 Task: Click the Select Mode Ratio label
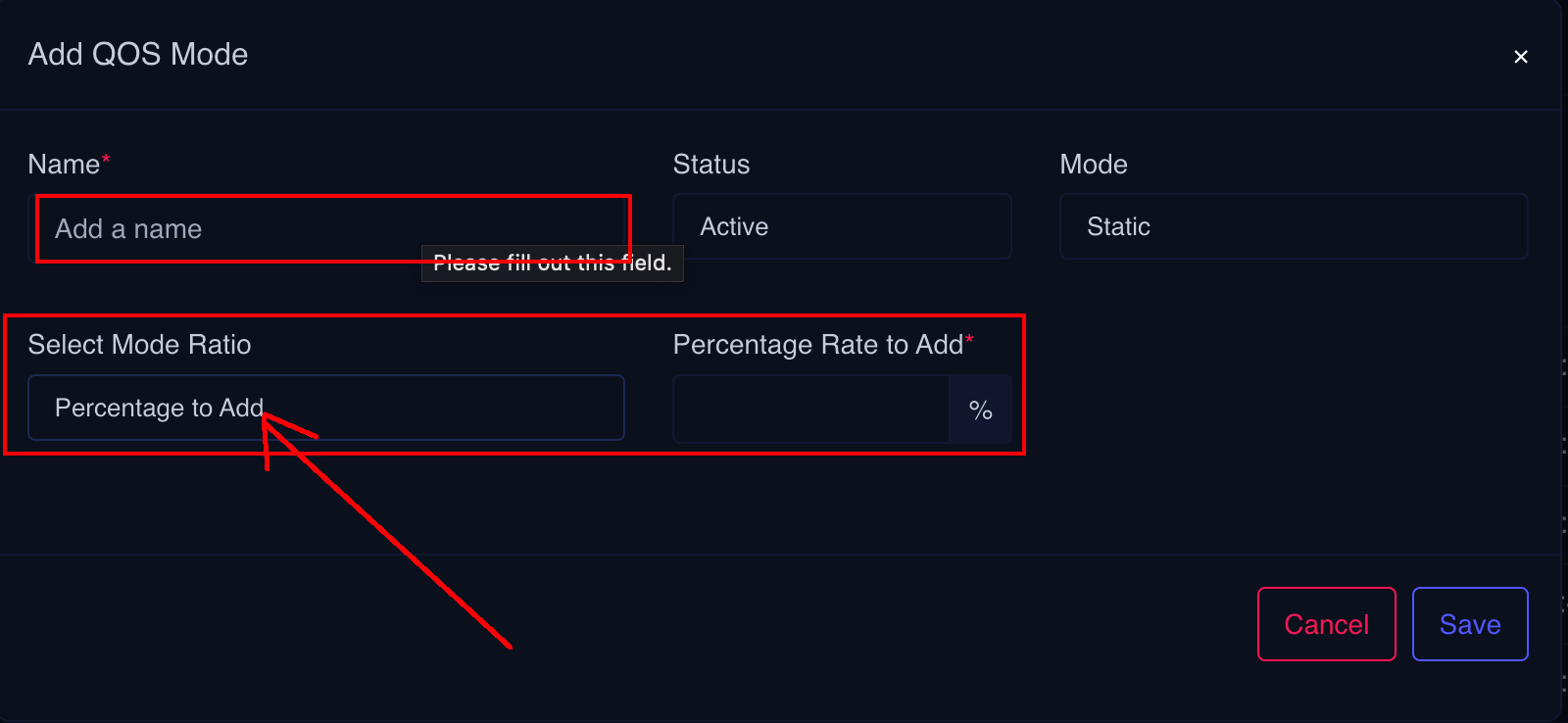[x=139, y=345]
